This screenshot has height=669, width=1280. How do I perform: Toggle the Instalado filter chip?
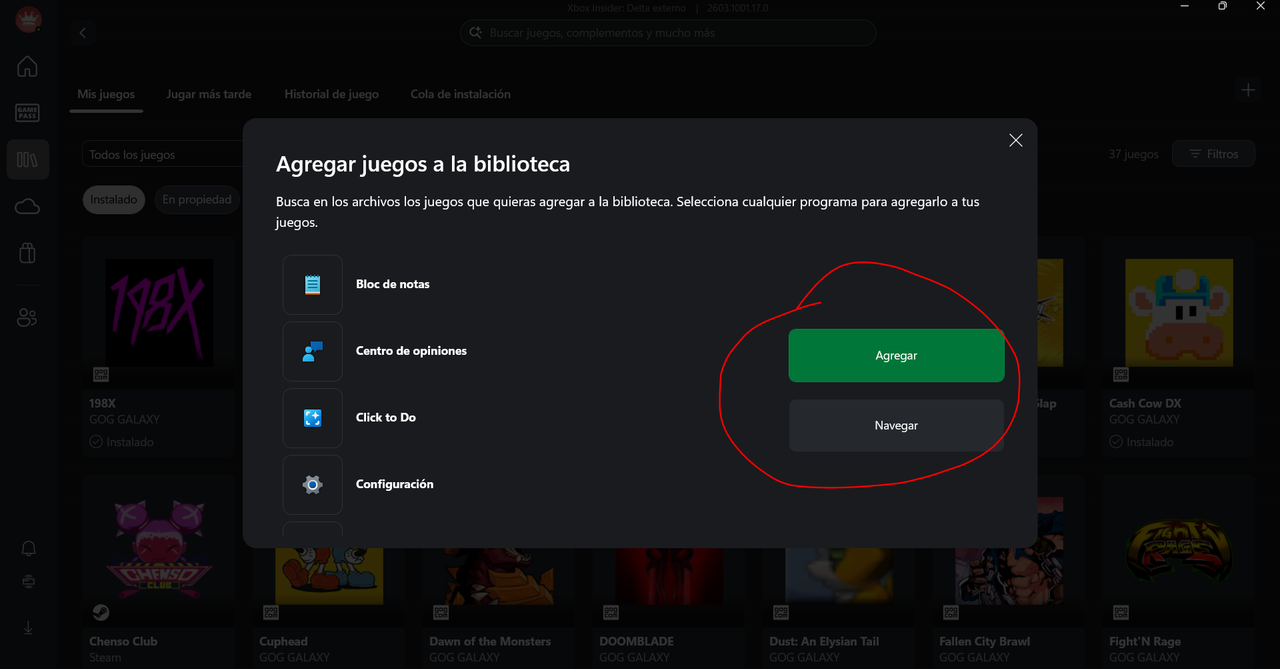[114, 199]
